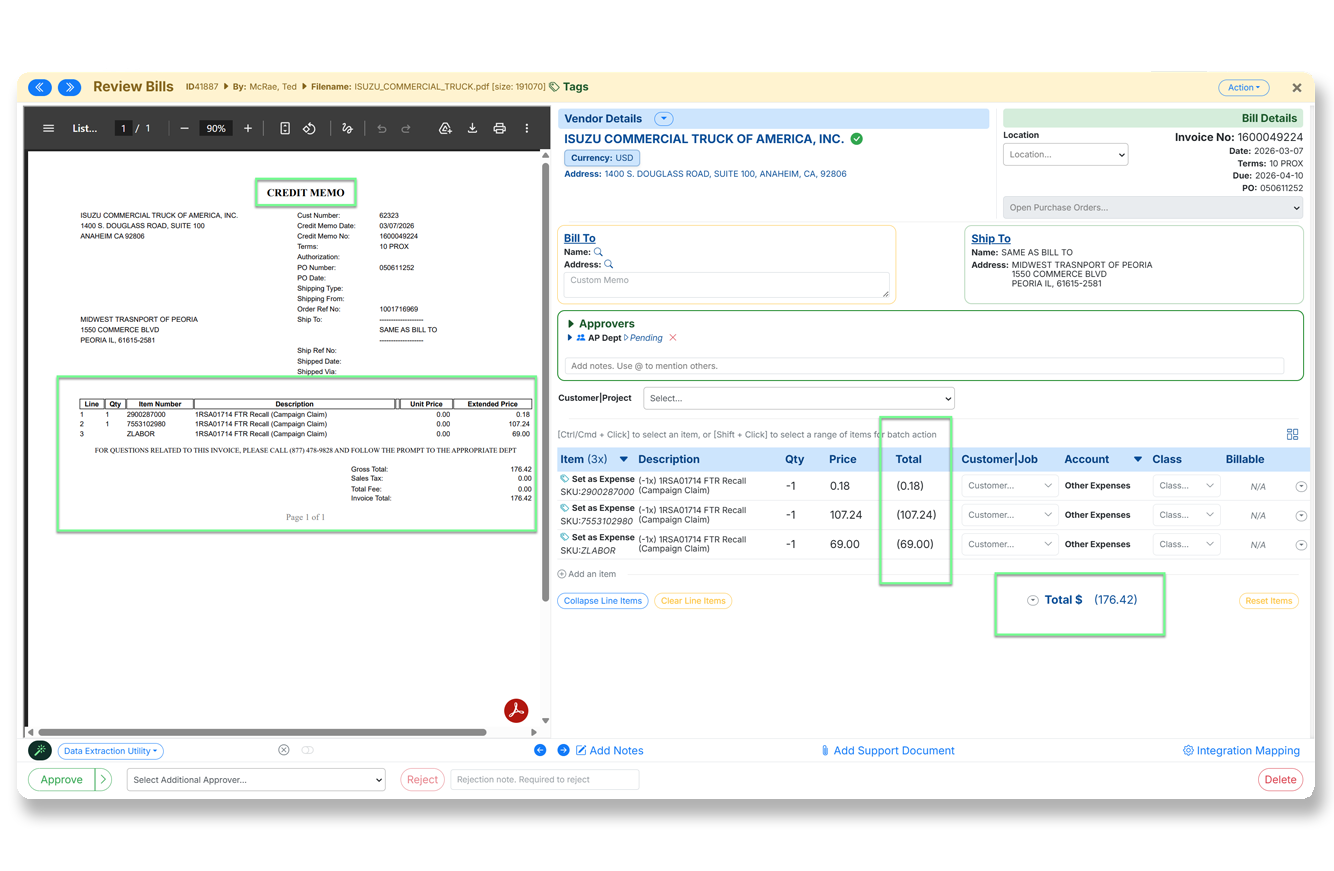Open Integration Mapping link
This screenshot has width=1334, height=871.
coord(1241,751)
